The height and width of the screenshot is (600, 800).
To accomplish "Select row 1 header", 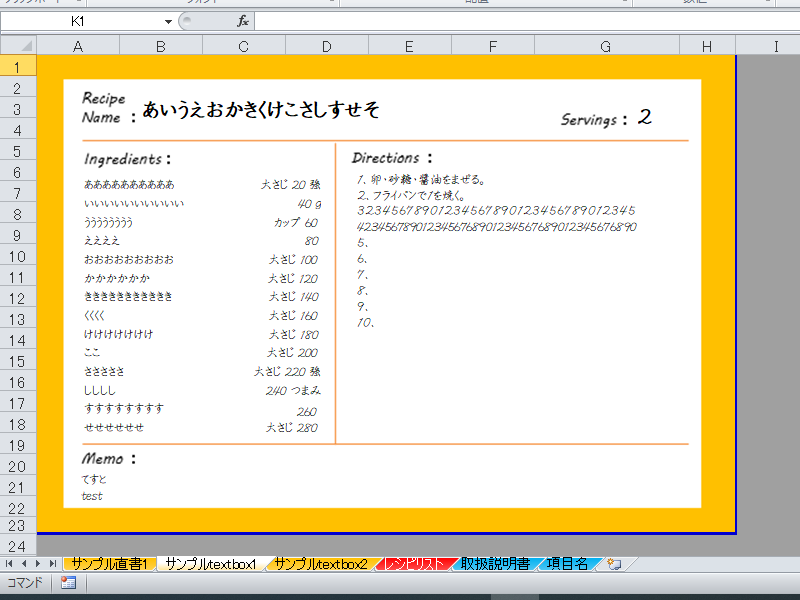I will point(18,66).
